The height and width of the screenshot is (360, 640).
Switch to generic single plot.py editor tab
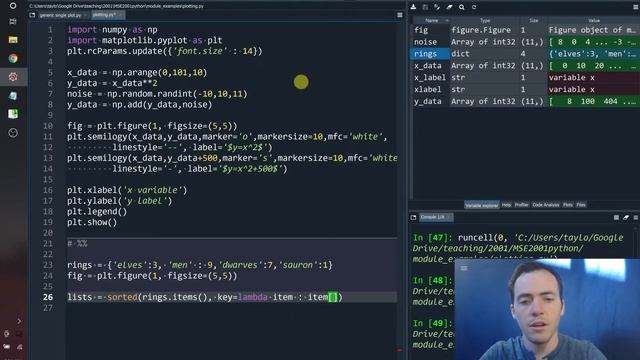coord(60,15)
